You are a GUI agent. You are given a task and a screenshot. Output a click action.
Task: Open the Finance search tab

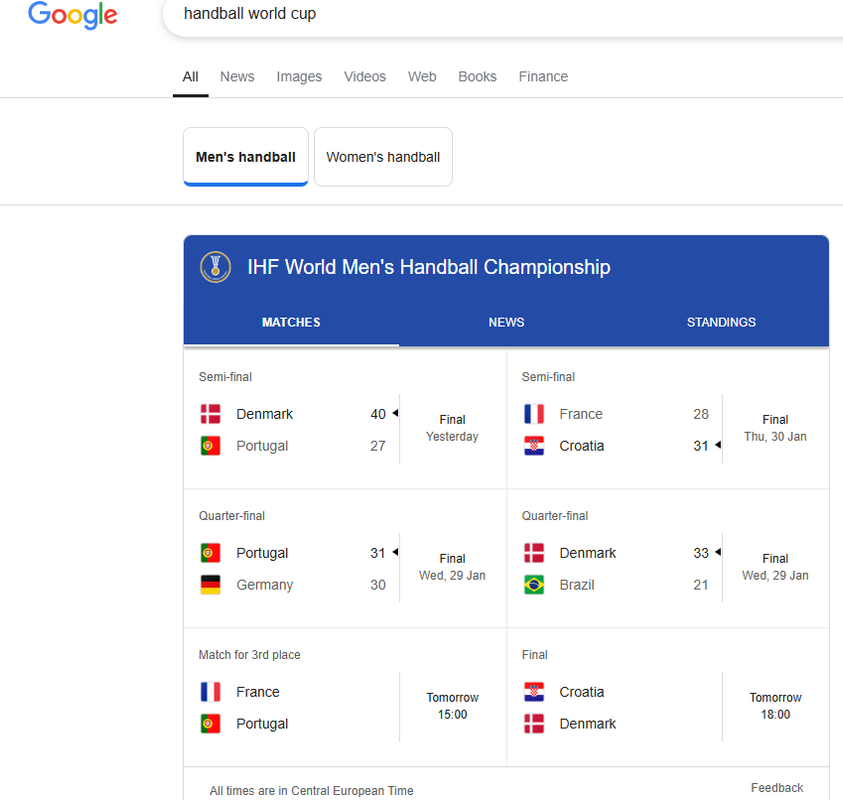click(543, 76)
